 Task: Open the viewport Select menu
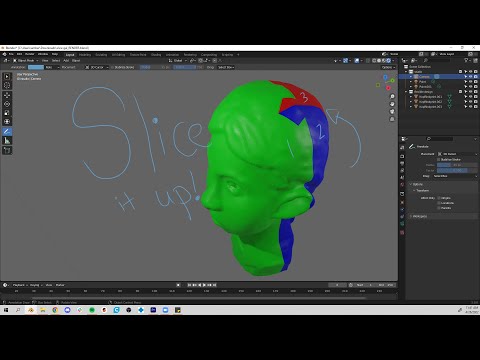pyautogui.click(x=56, y=61)
